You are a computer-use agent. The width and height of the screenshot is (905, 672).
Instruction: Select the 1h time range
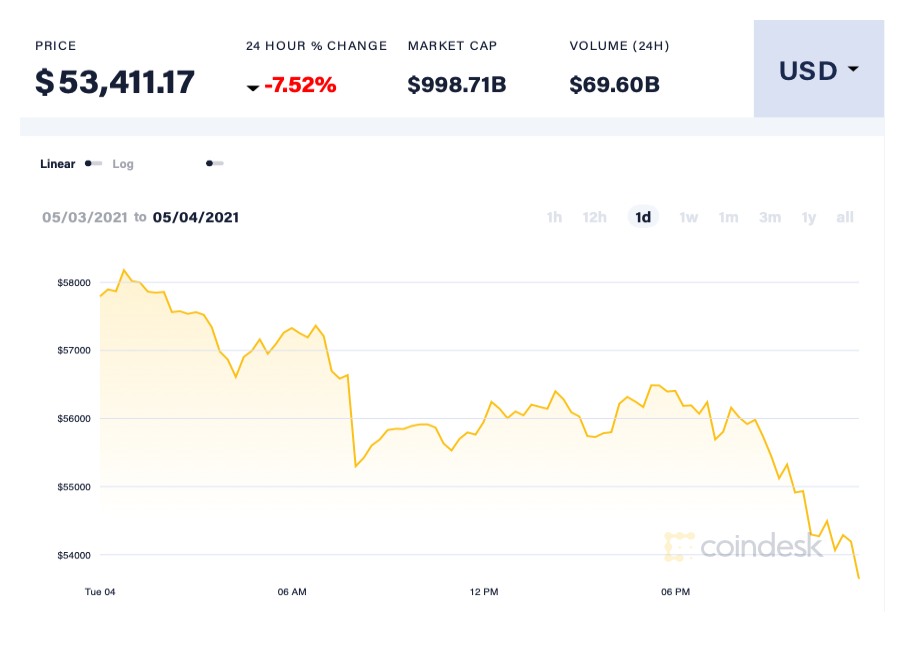[x=554, y=217]
